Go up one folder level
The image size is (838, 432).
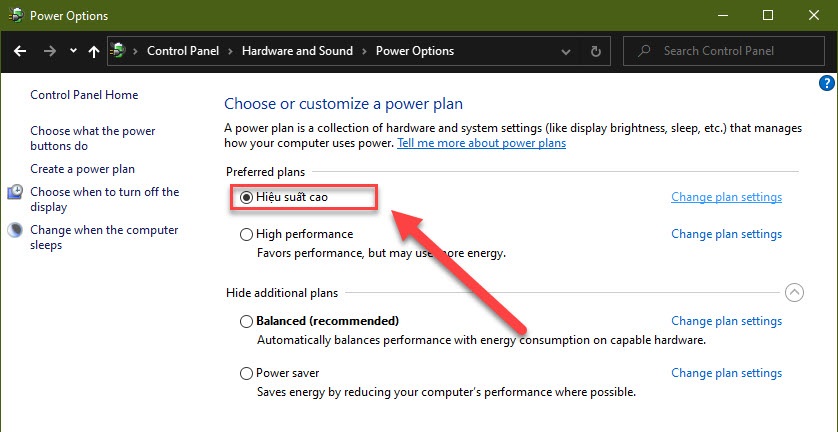pyautogui.click(x=94, y=51)
